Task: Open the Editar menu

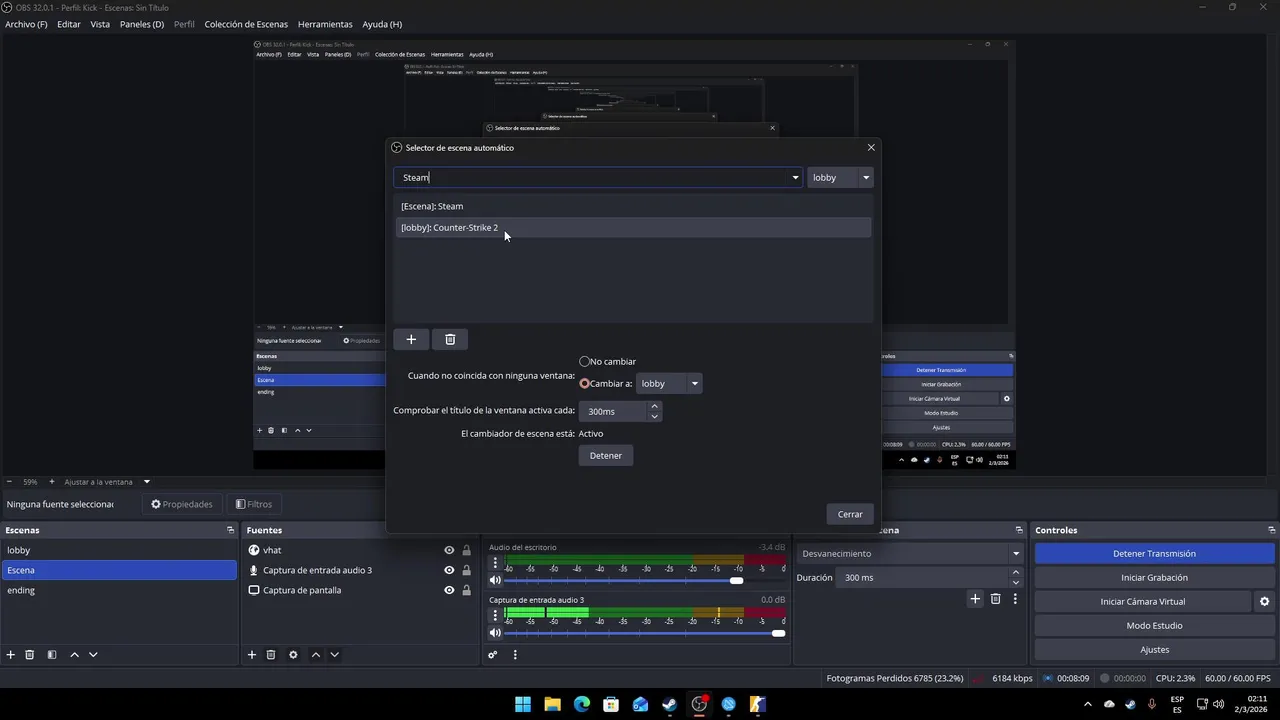Action: (69, 24)
